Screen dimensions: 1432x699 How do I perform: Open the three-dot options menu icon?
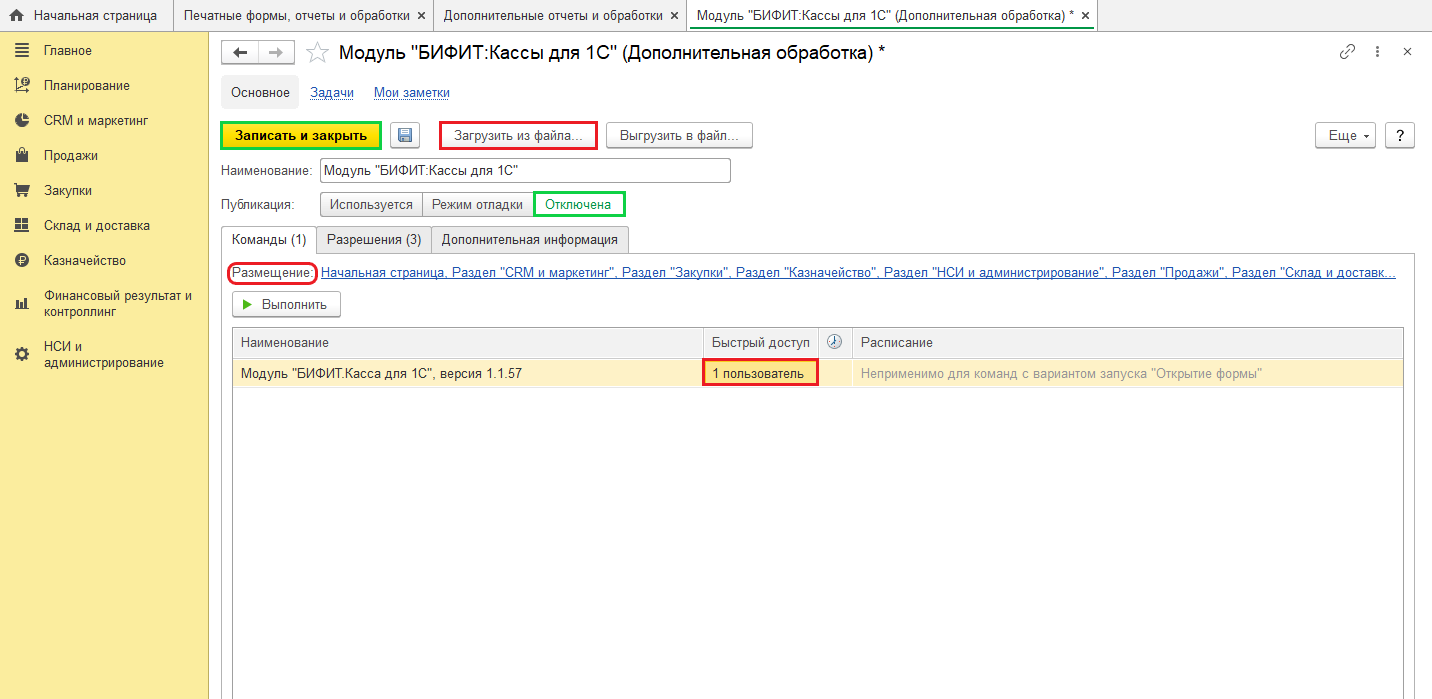[1377, 52]
